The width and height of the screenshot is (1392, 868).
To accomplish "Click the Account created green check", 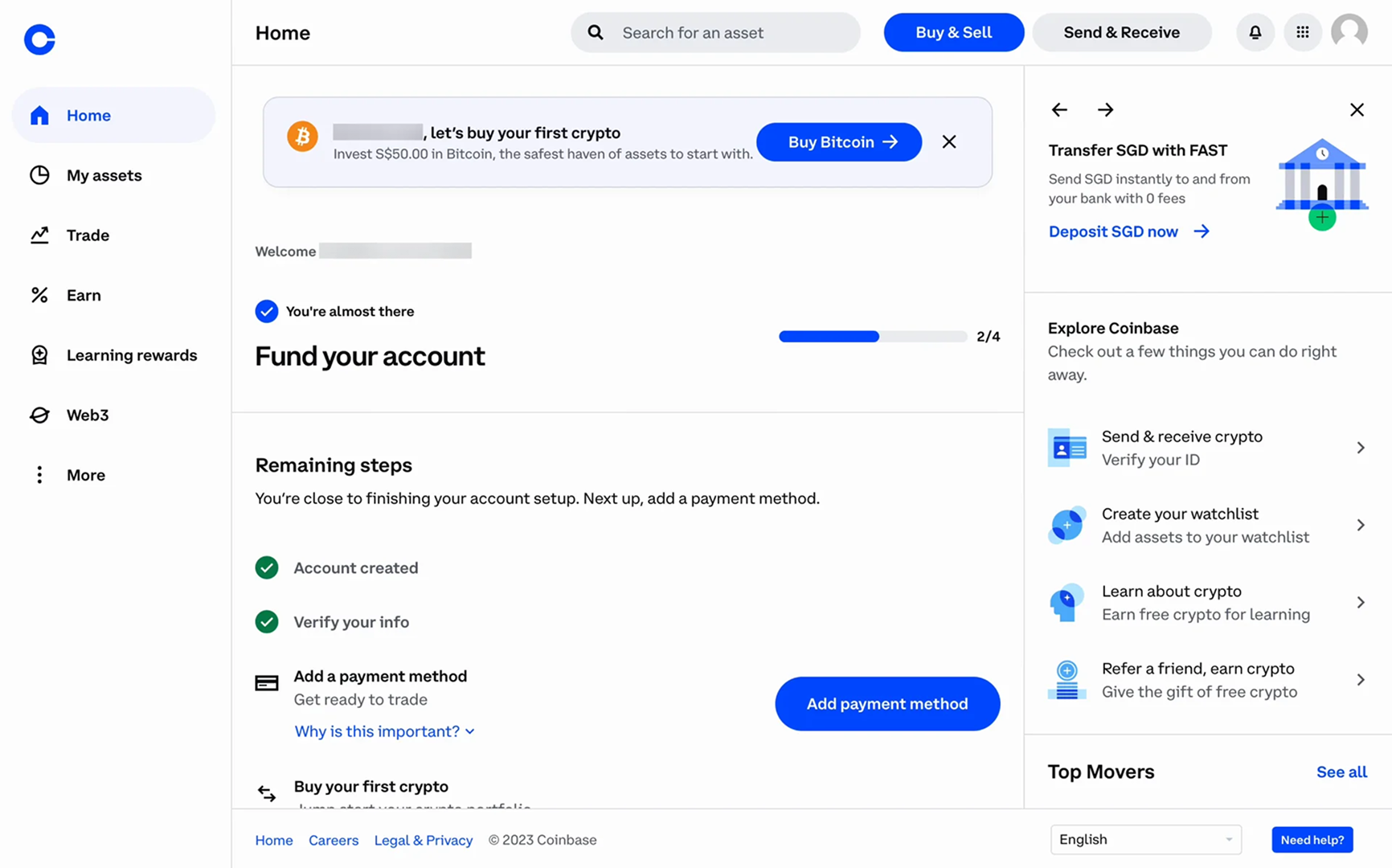I will coord(267,567).
